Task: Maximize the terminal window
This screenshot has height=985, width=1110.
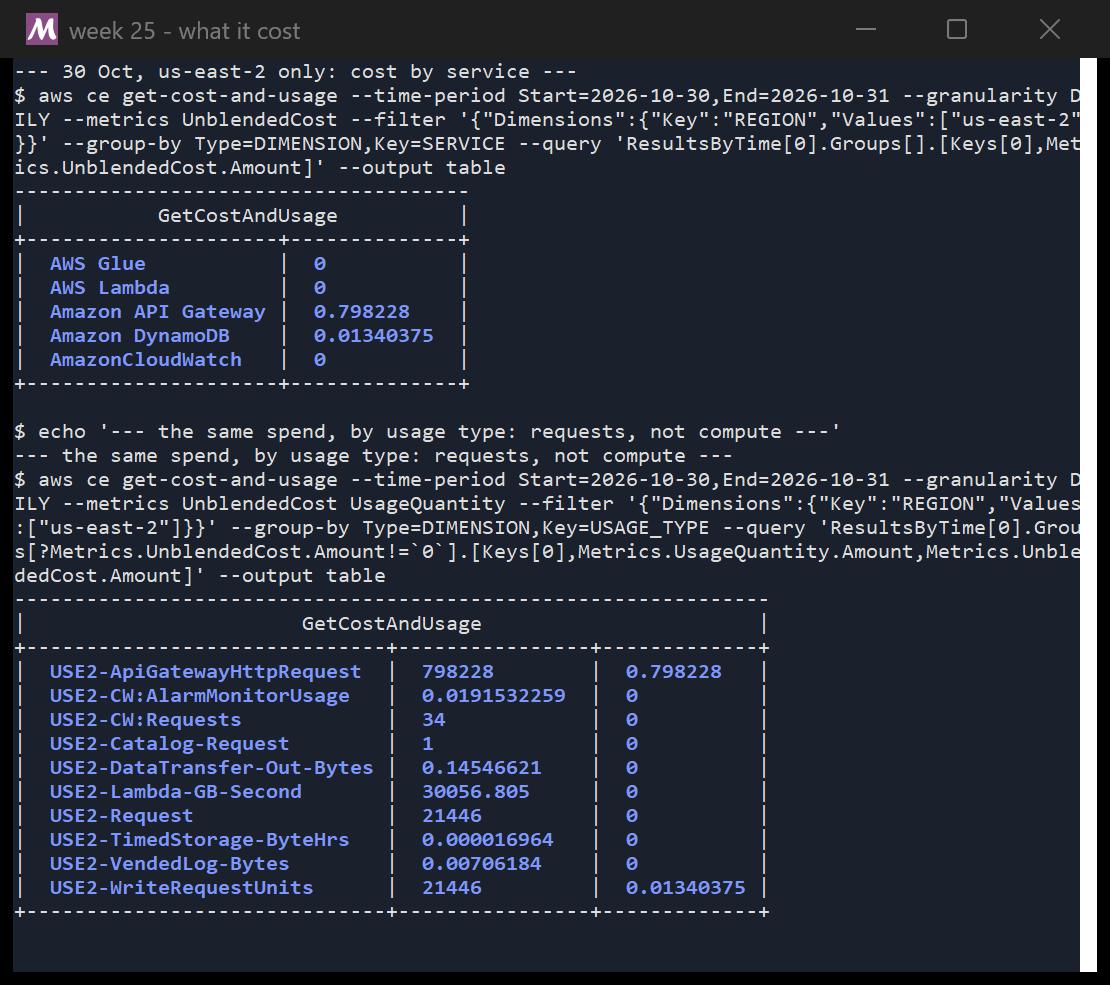Action: coord(957,30)
